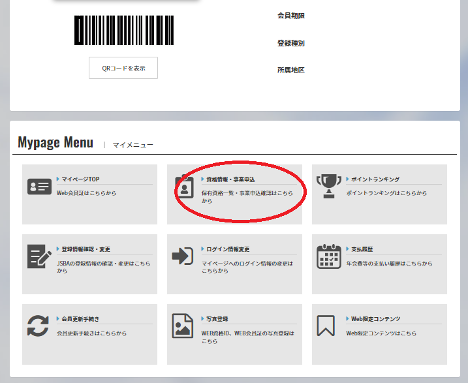Click the circular refresh arrows renewal icon
This screenshot has width=468, height=384.
tap(38, 326)
